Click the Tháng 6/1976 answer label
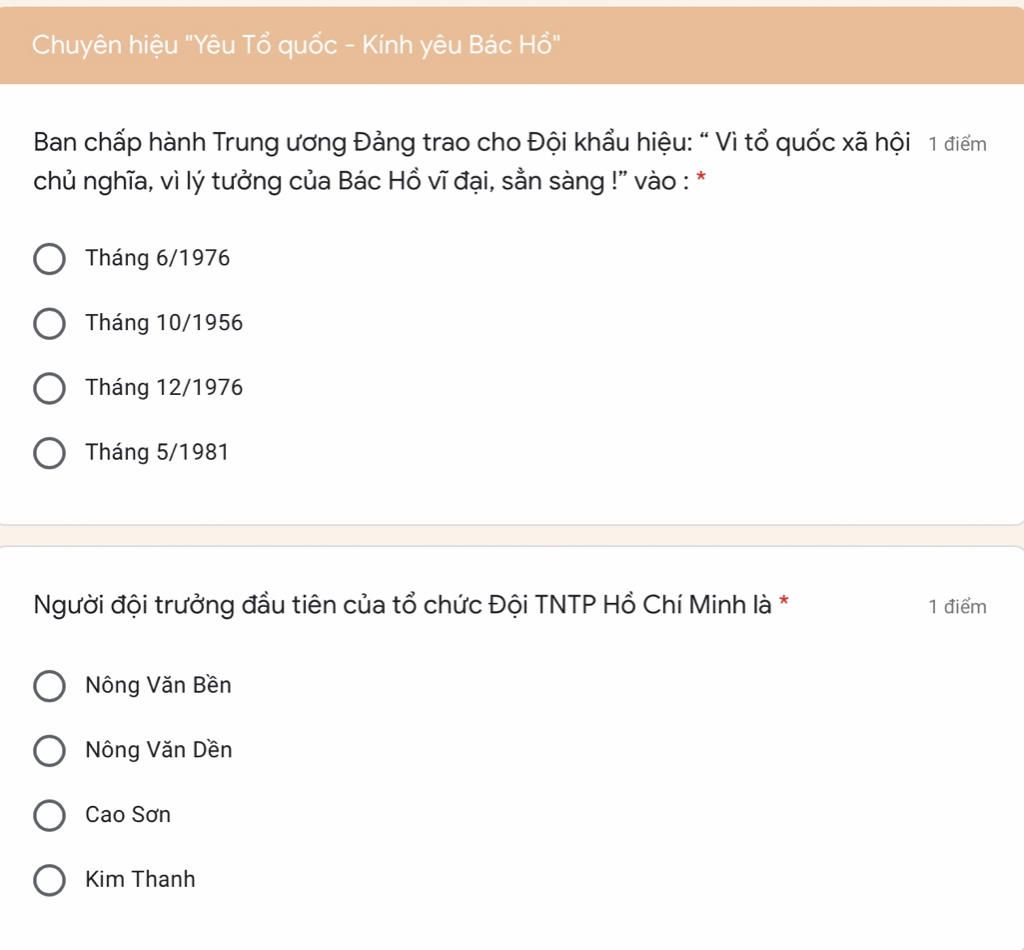Screen dimensions: 1024x950 click(x=157, y=259)
